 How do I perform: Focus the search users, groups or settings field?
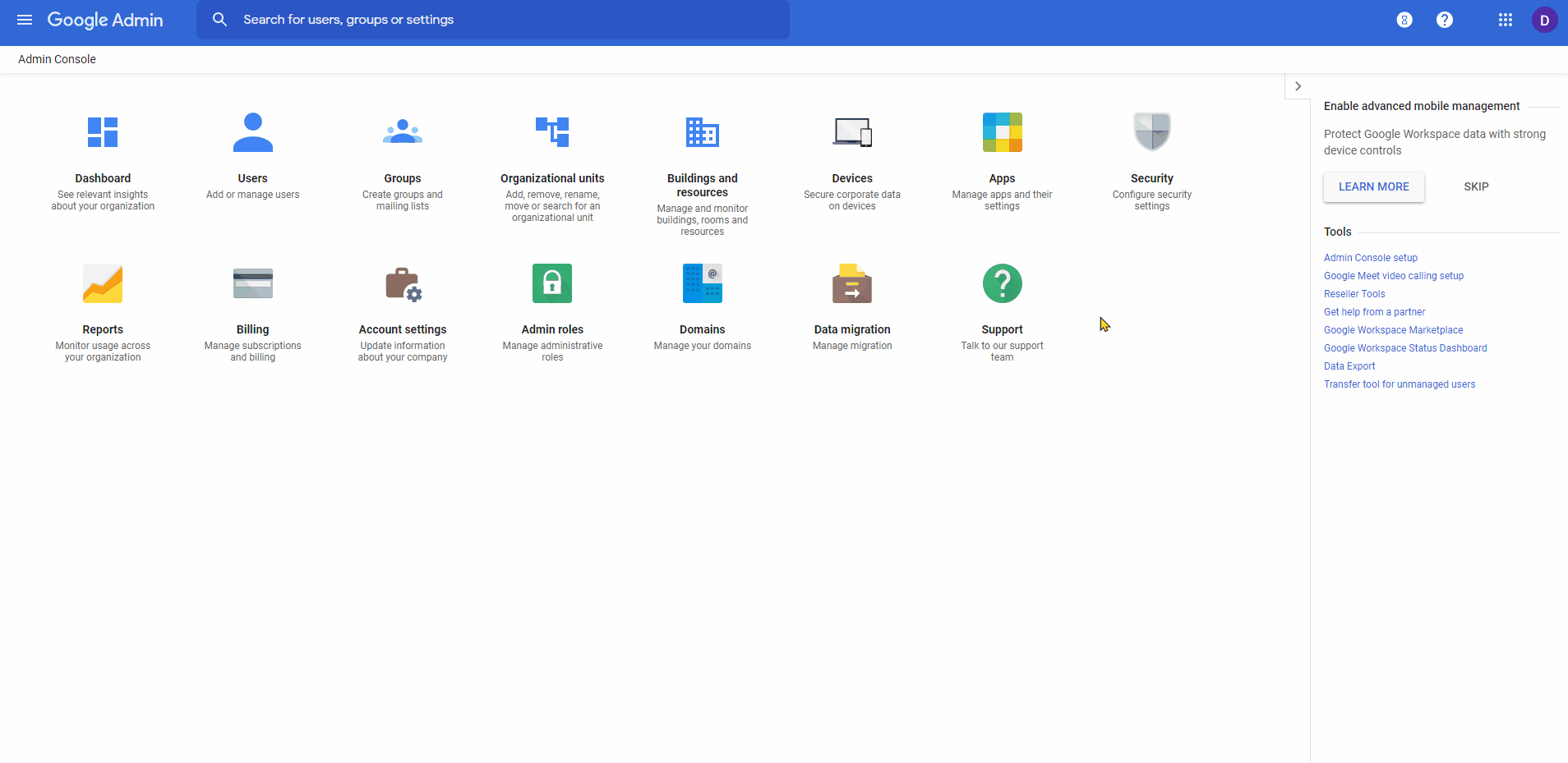pos(493,20)
